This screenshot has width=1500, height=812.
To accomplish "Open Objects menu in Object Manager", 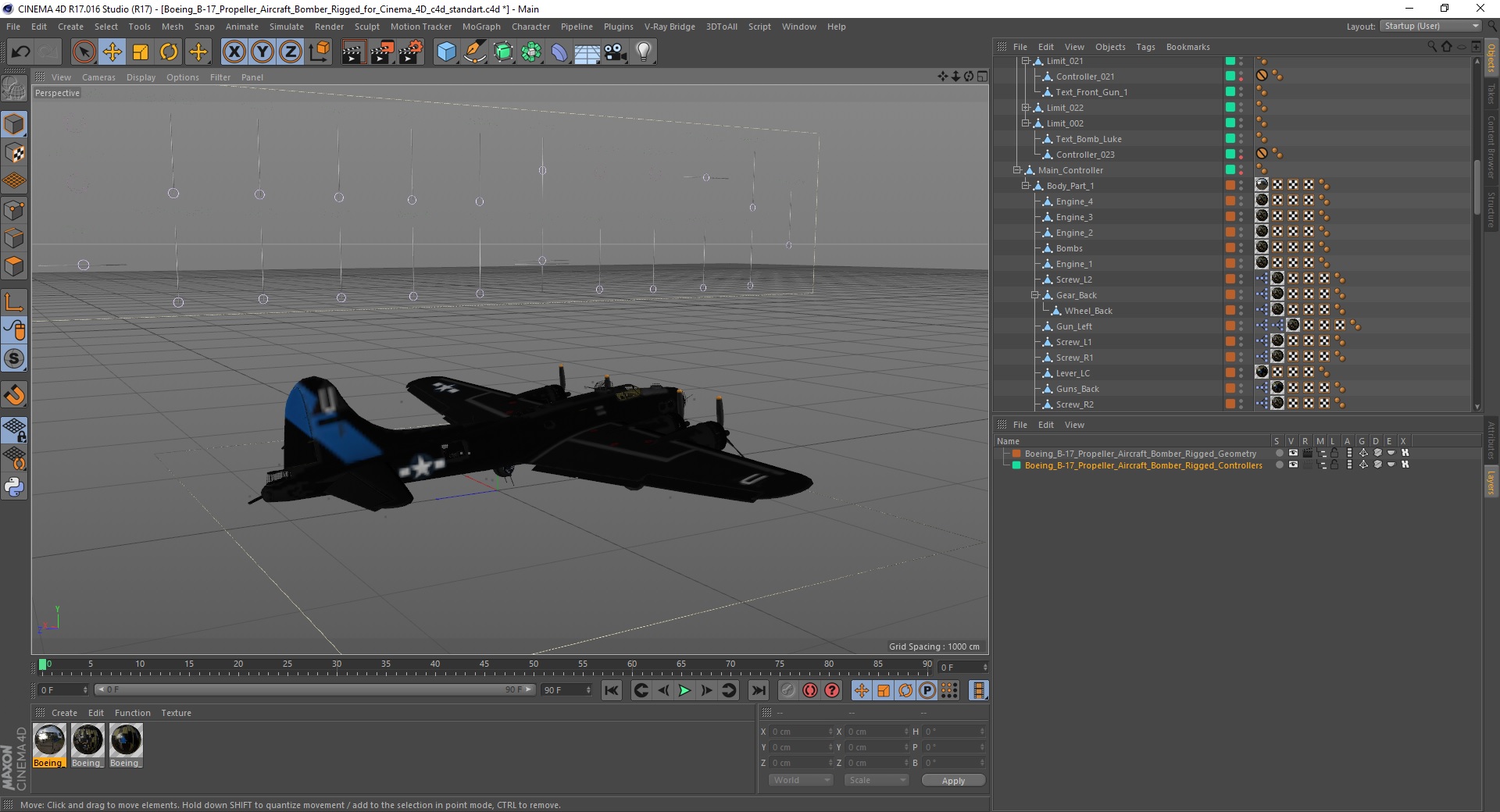I will click(x=1110, y=47).
